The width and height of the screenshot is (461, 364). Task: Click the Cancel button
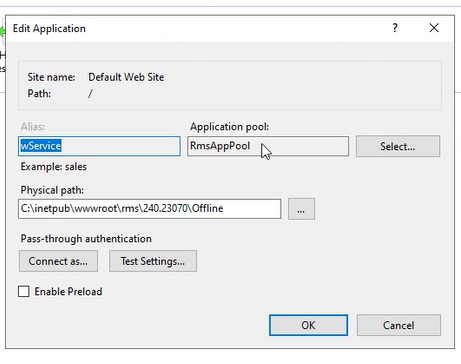point(399,325)
